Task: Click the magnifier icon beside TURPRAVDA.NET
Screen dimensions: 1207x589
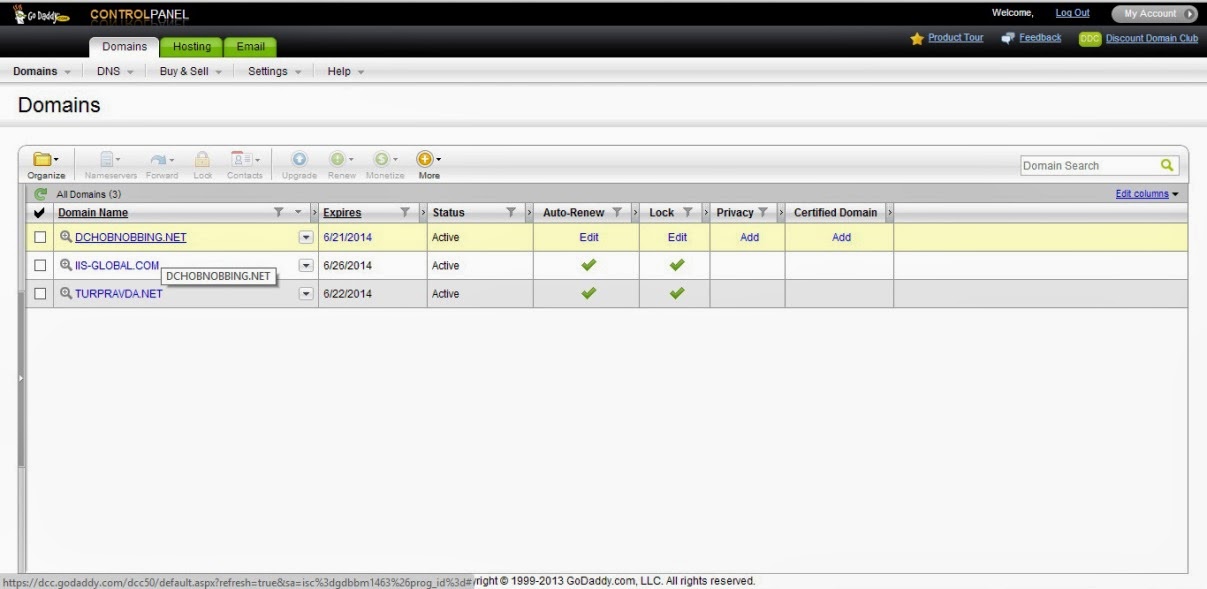Action: pos(66,293)
